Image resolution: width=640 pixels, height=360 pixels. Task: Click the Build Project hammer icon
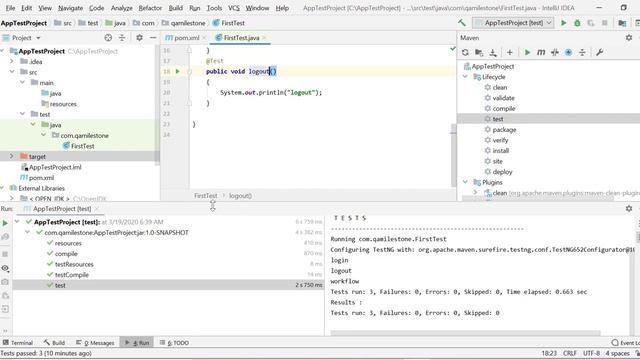462,23
